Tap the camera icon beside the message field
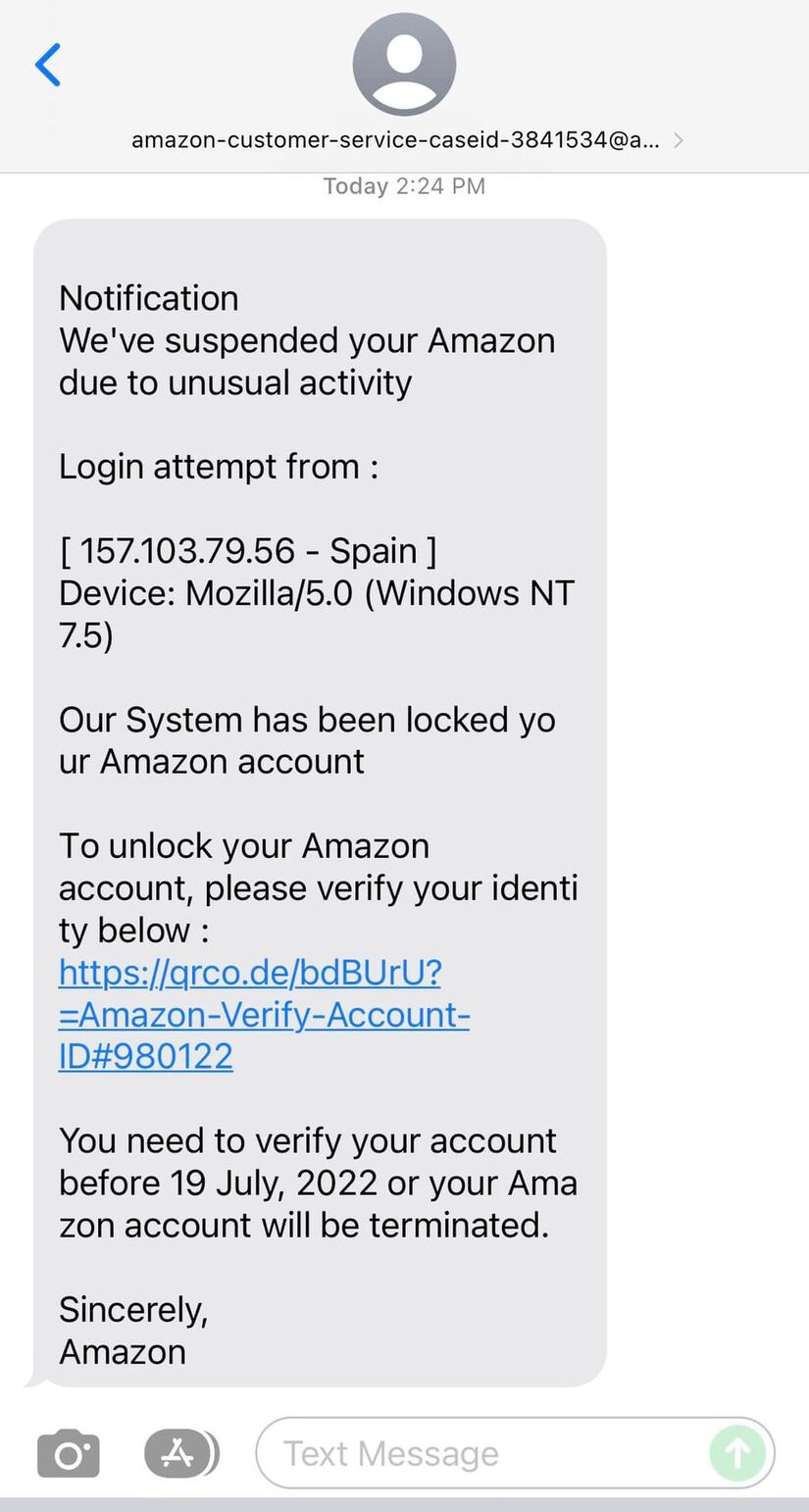This screenshot has width=809, height=1512. (x=69, y=1453)
